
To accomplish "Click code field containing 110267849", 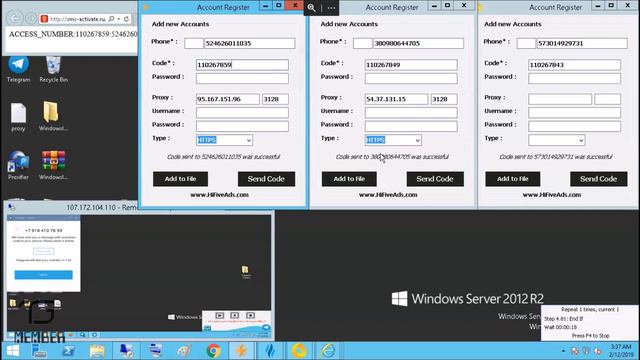I will point(411,65).
